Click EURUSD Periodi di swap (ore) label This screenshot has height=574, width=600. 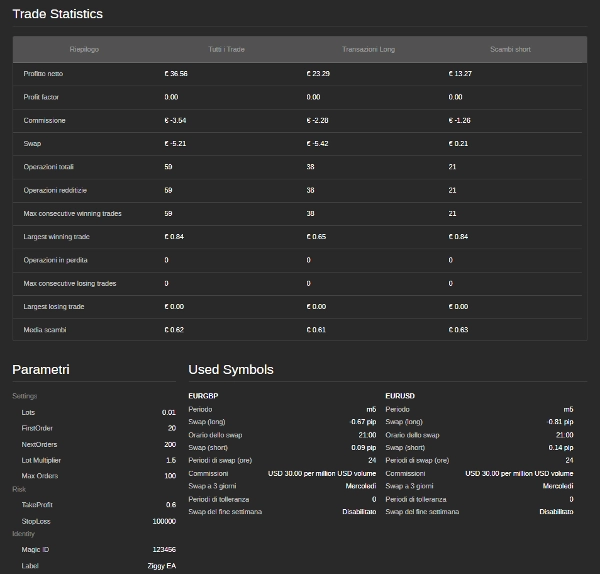417,461
